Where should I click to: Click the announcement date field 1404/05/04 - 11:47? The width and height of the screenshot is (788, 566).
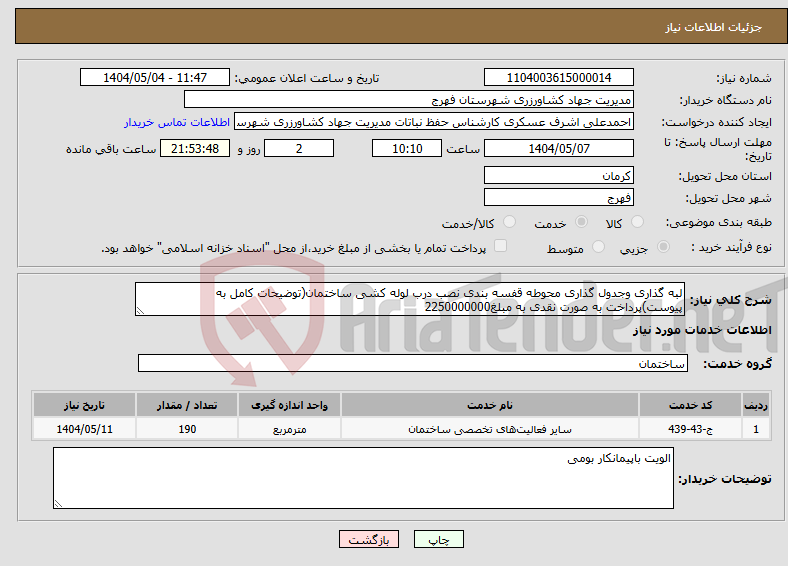pyautogui.click(x=155, y=77)
